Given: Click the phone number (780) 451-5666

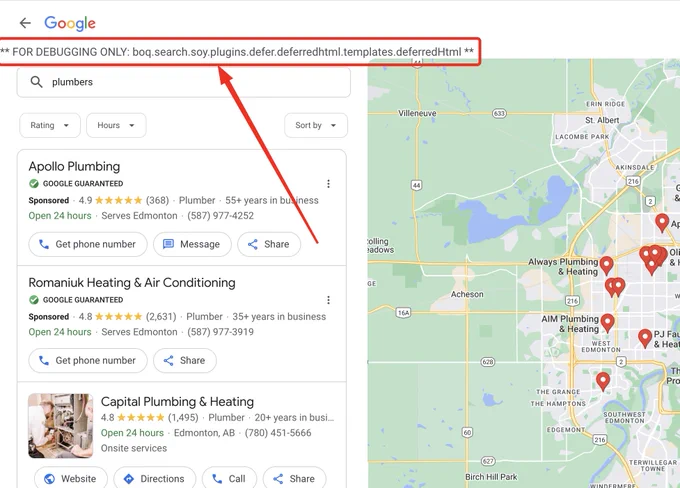Looking at the screenshot, I should 278,433.
